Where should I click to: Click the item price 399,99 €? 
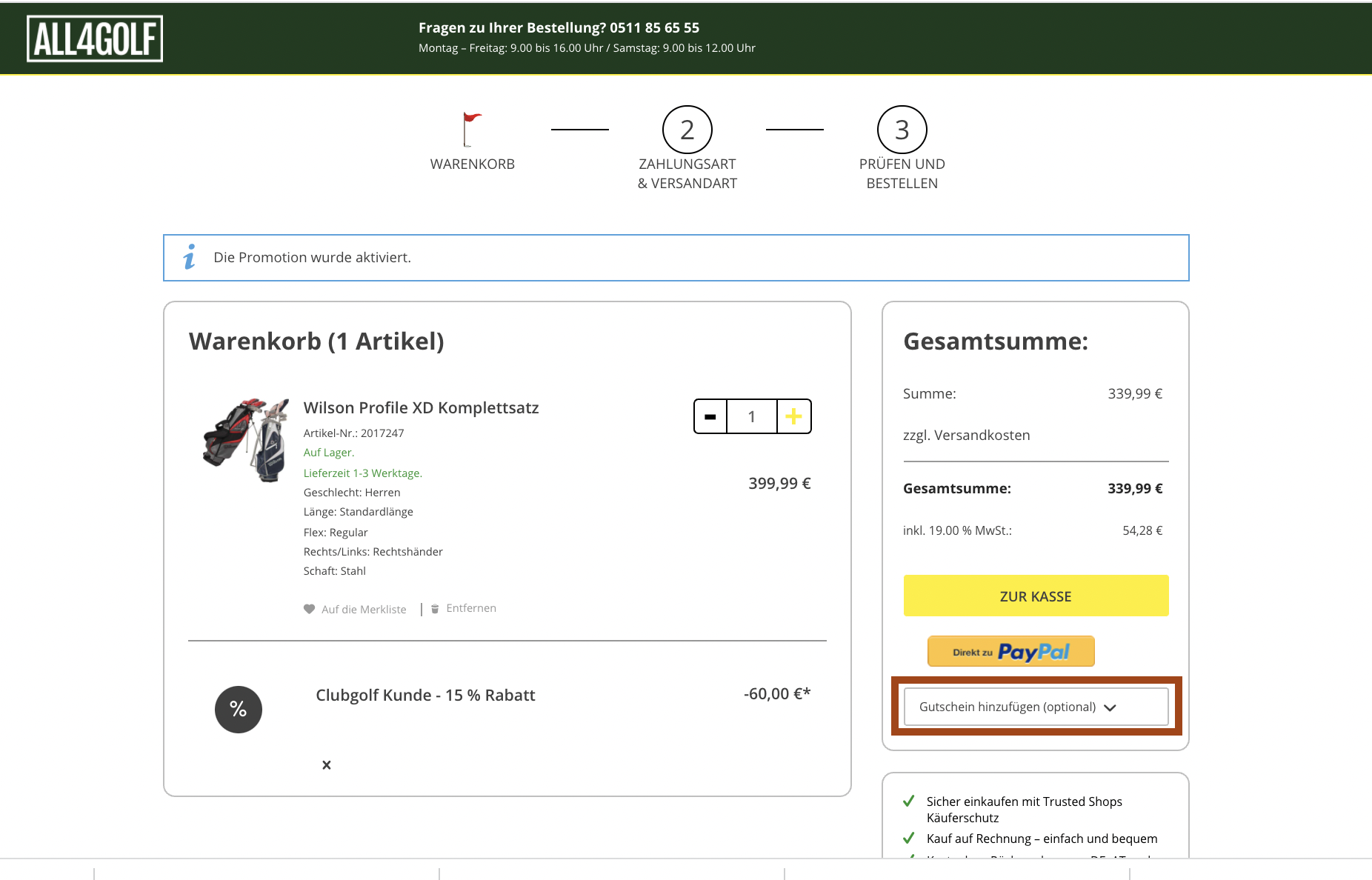tap(779, 483)
